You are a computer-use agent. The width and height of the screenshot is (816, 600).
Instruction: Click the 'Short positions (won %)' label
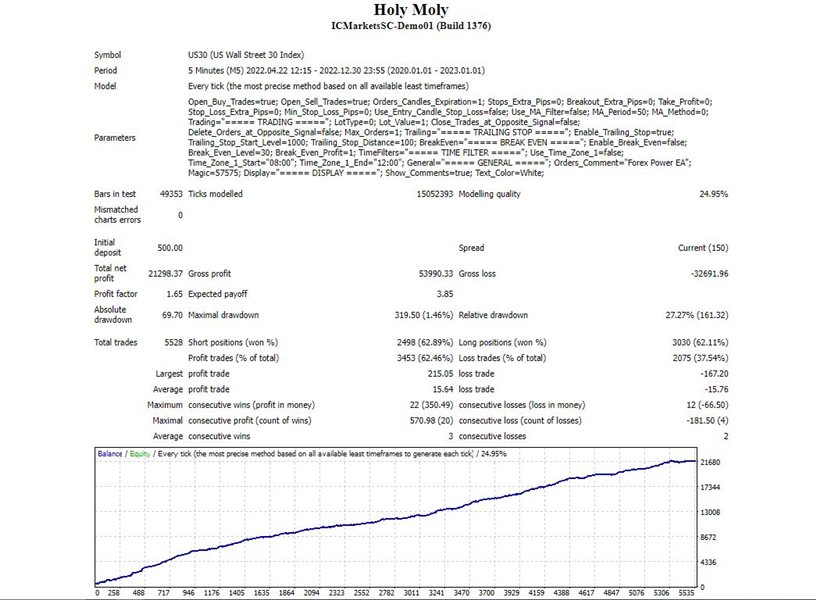click(x=233, y=342)
